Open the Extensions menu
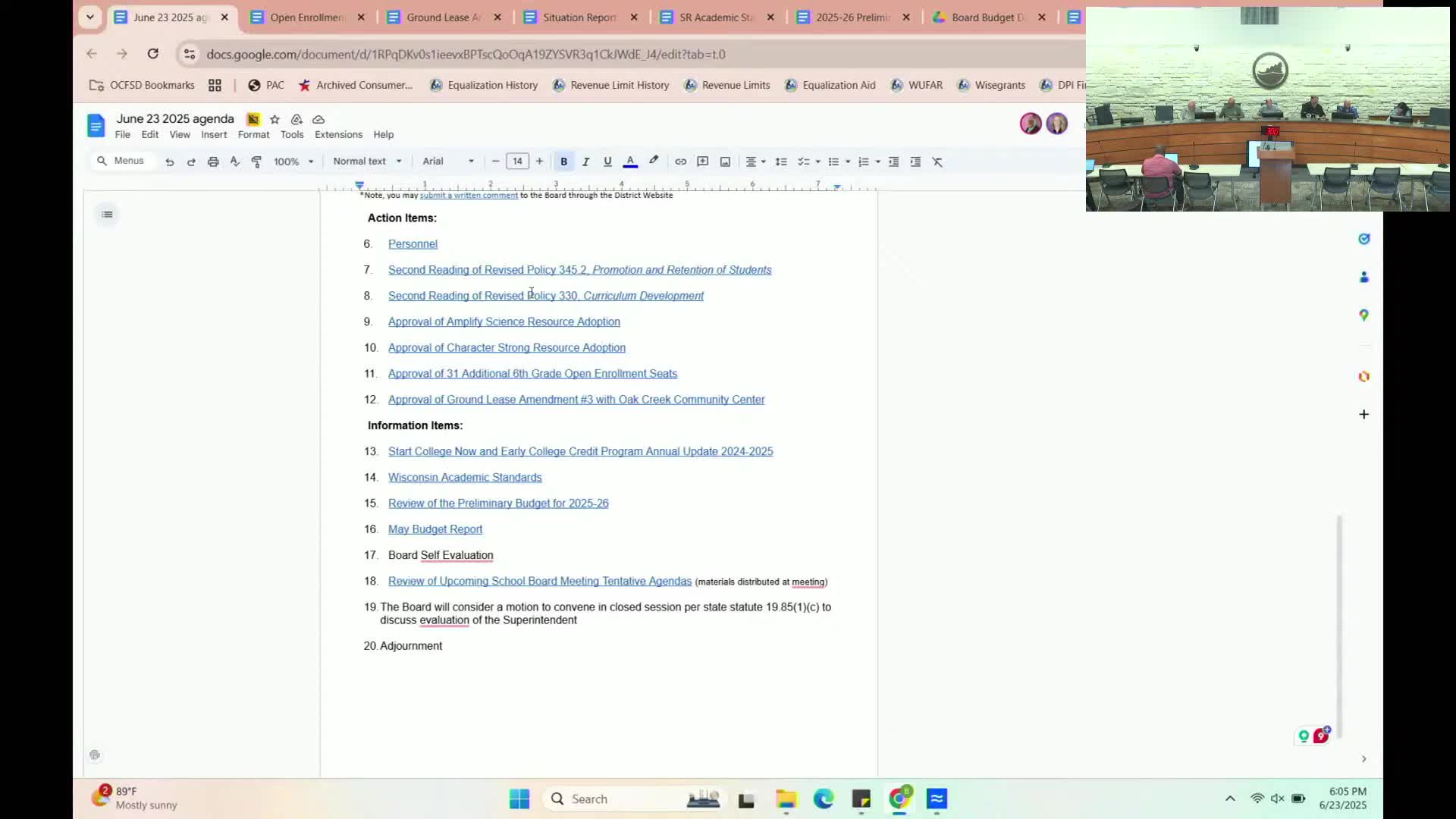The image size is (1456, 819). [x=338, y=134]
